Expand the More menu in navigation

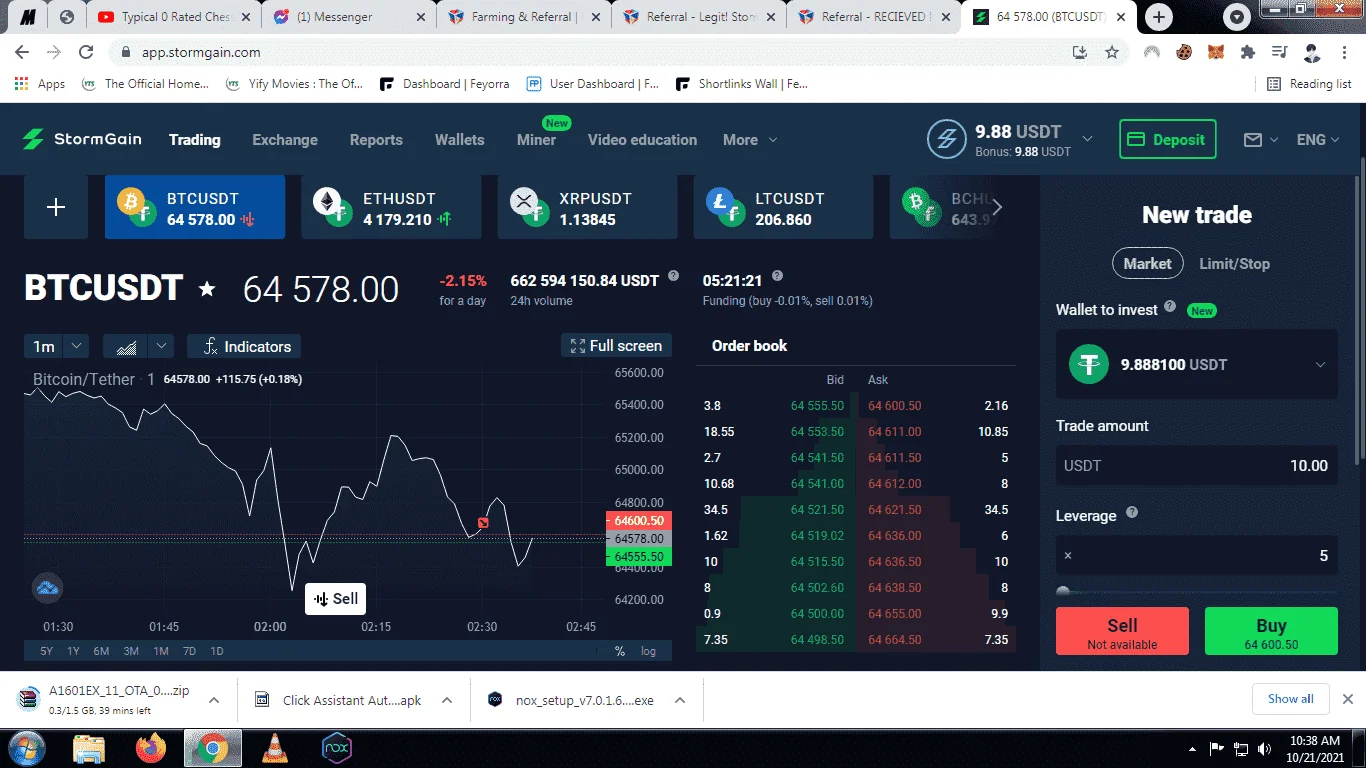[x=750, y=140]
